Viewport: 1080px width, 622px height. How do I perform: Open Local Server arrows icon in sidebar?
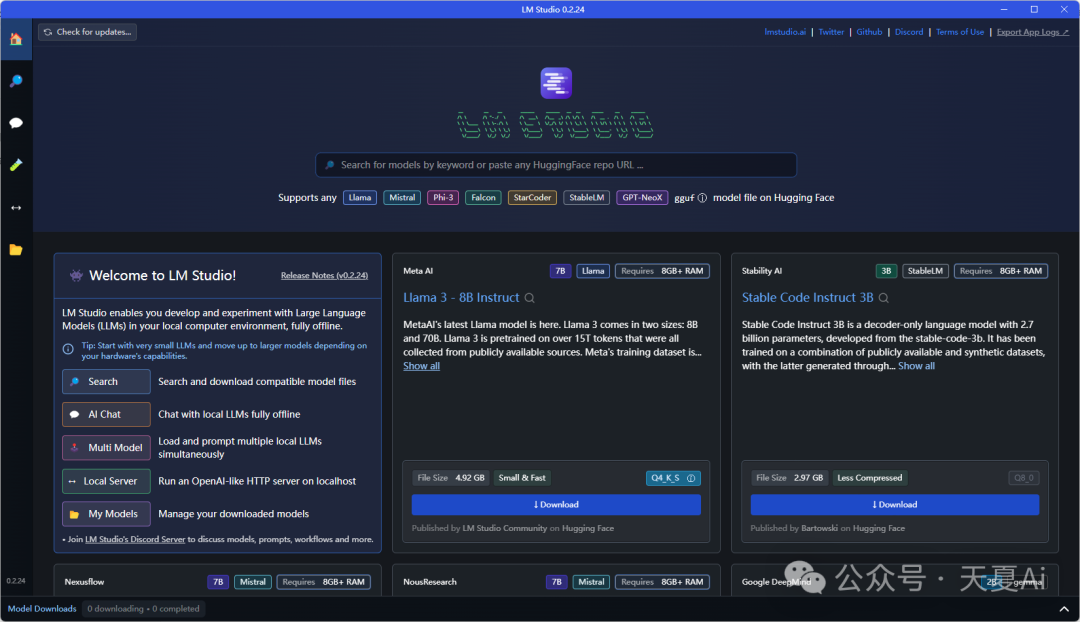point(16,207)
